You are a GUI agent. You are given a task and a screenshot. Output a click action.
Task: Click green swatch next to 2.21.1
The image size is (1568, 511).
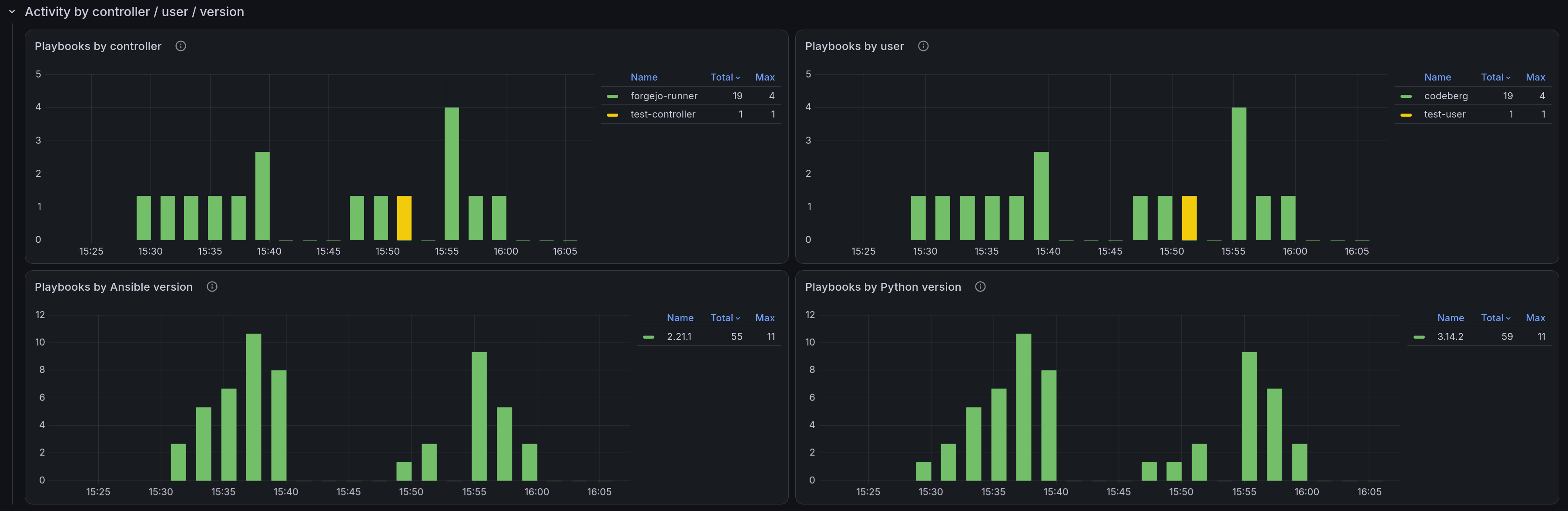coord(649,337)
